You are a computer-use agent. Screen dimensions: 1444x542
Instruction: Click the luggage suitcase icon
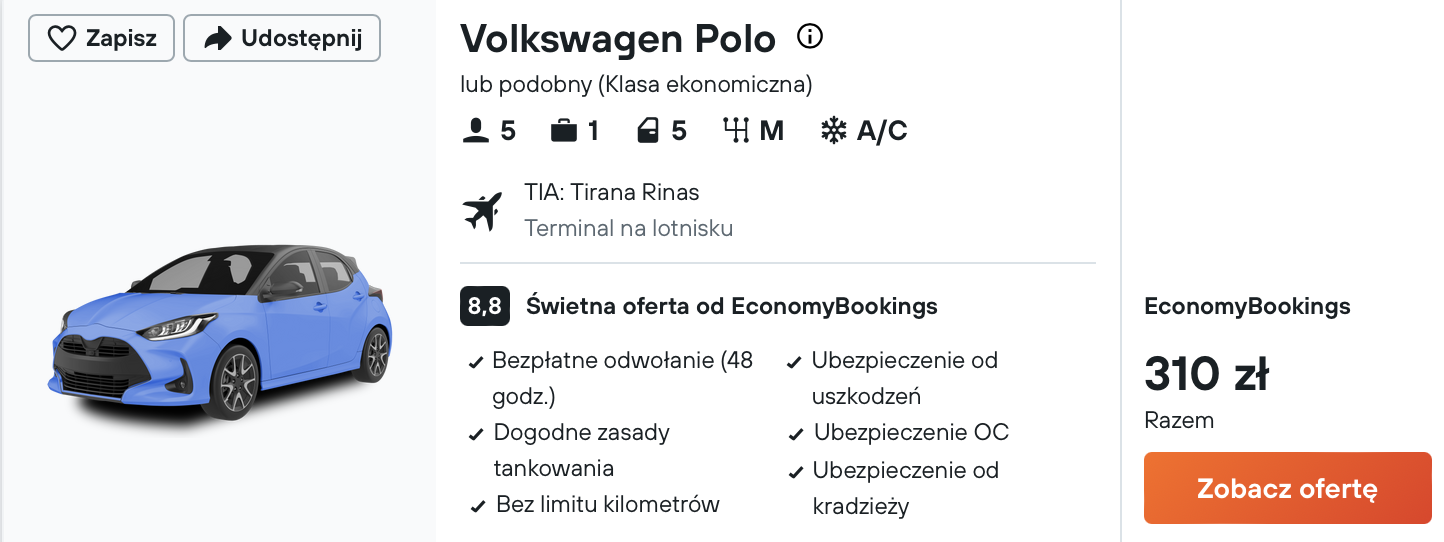pyautogui.click(x=564, y=130)
